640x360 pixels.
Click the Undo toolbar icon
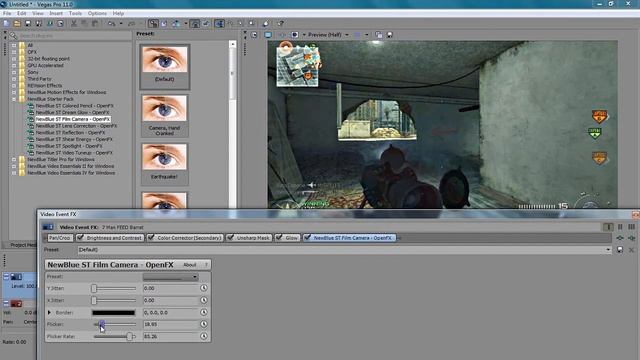tap(111, 24)
